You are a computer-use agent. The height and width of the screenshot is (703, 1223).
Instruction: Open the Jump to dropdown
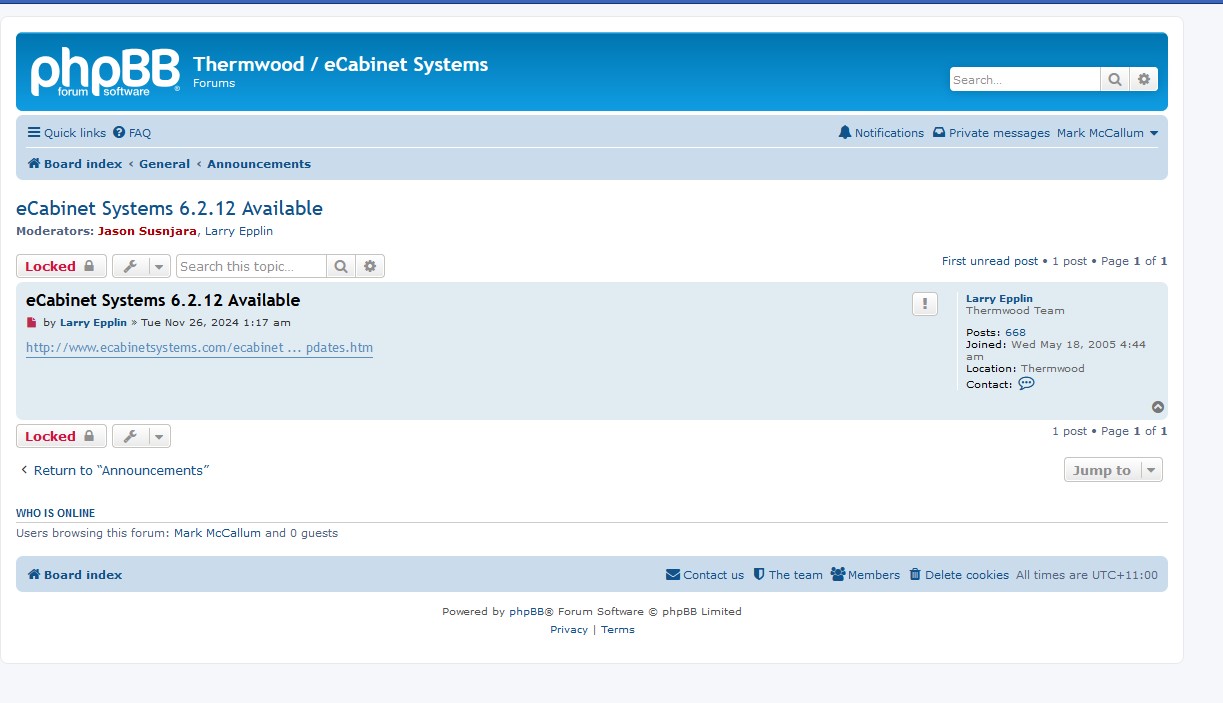point(1112,470)
